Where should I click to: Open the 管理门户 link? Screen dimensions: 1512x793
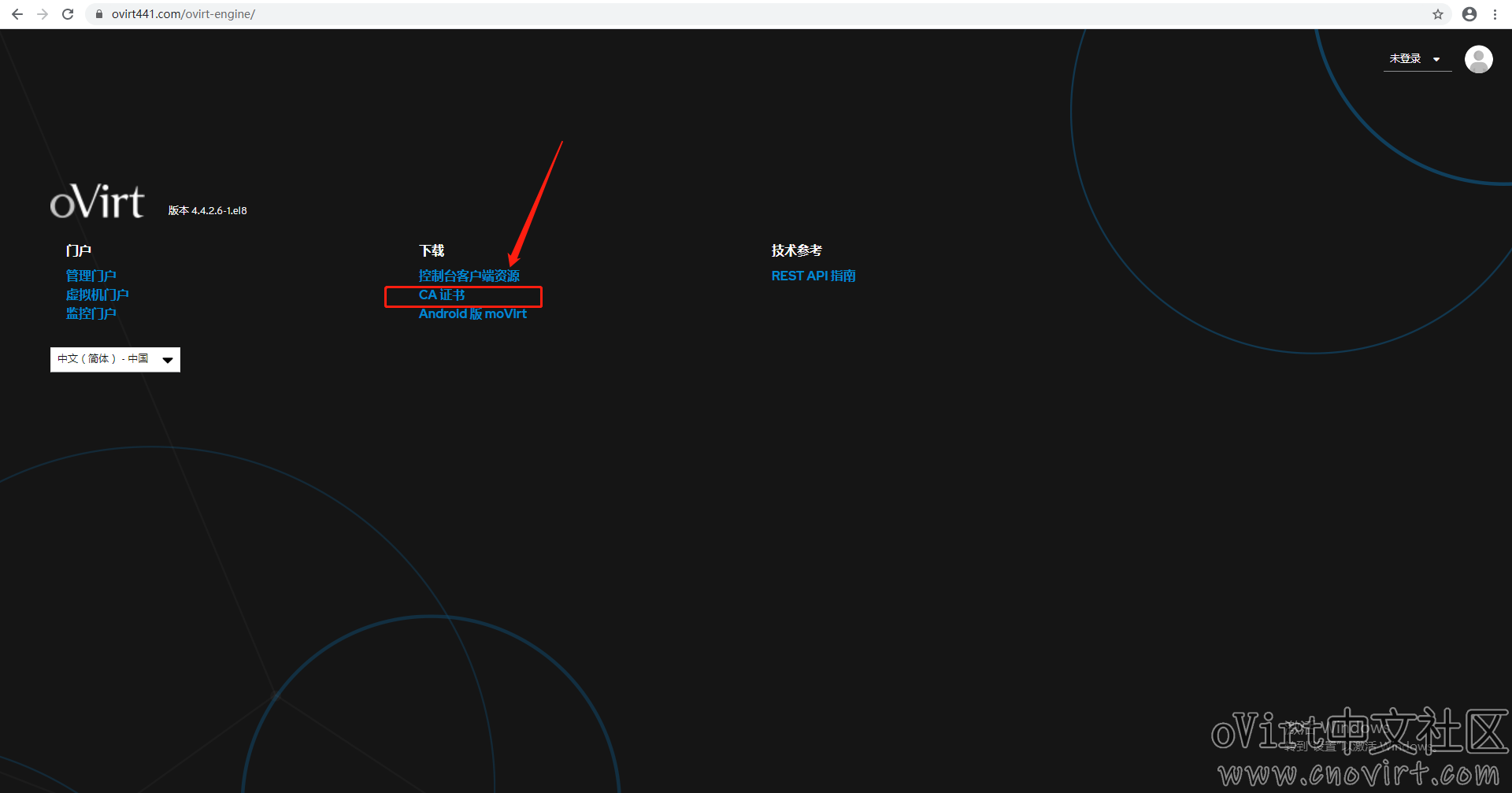(91, 276)
